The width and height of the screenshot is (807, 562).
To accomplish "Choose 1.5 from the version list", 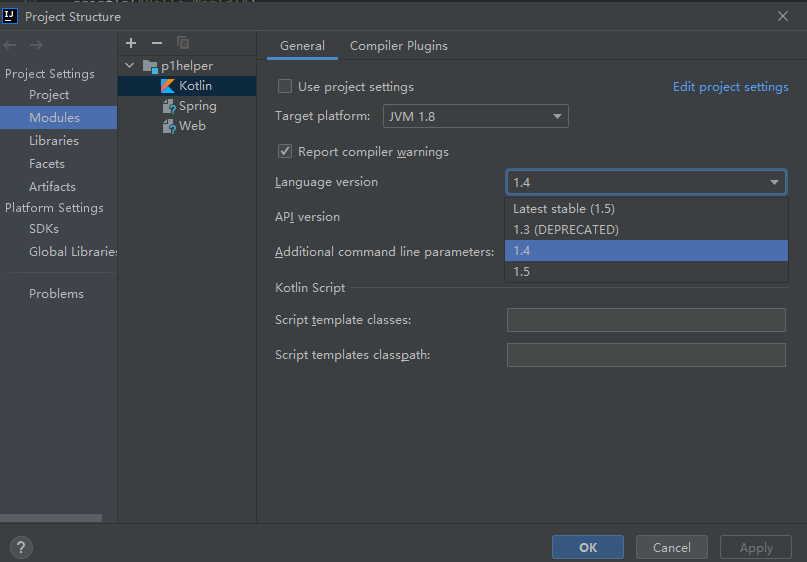I will (x=646, y=272).
